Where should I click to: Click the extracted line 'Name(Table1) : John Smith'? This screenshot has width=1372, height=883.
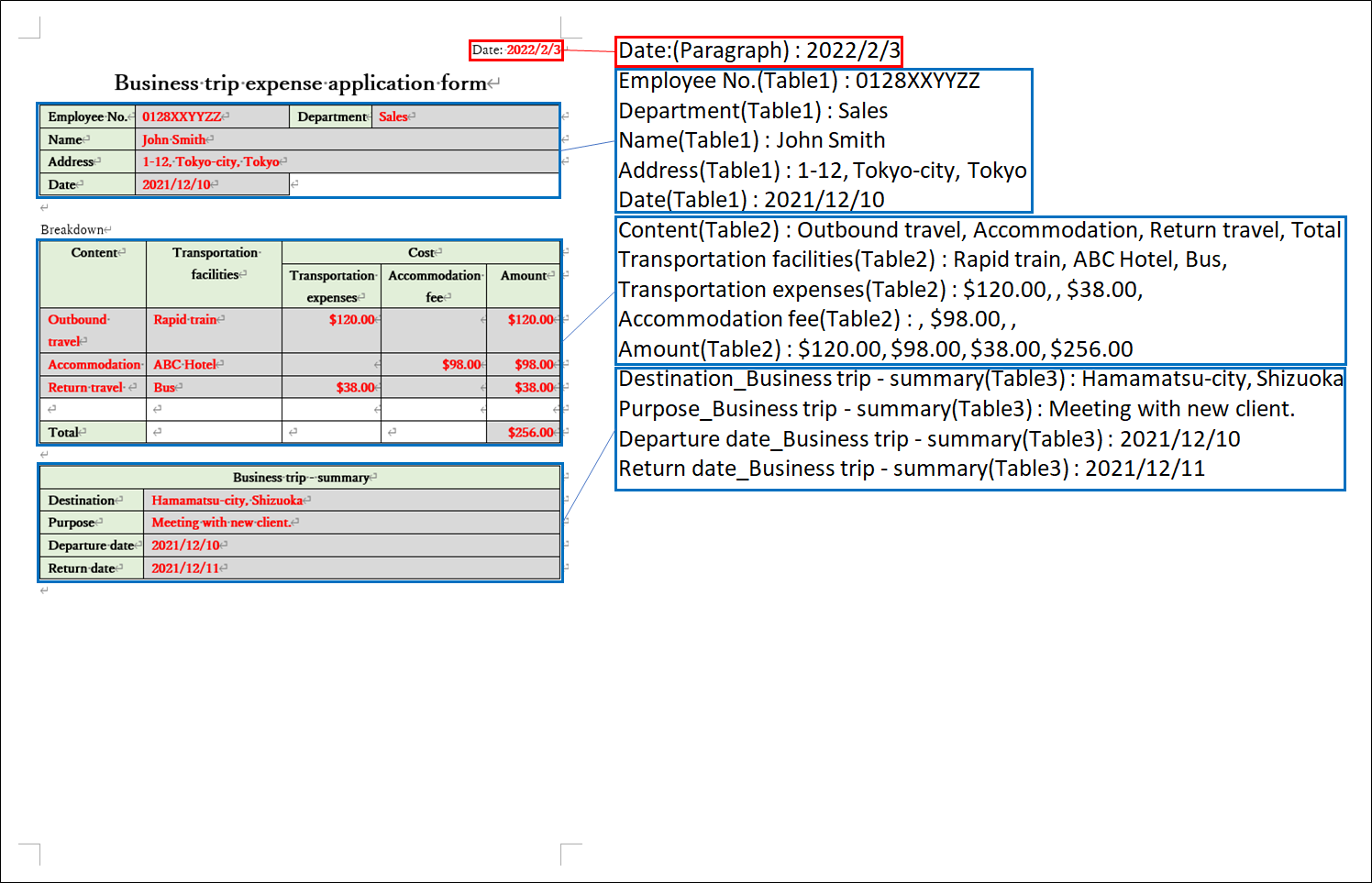tap(752, 140)
